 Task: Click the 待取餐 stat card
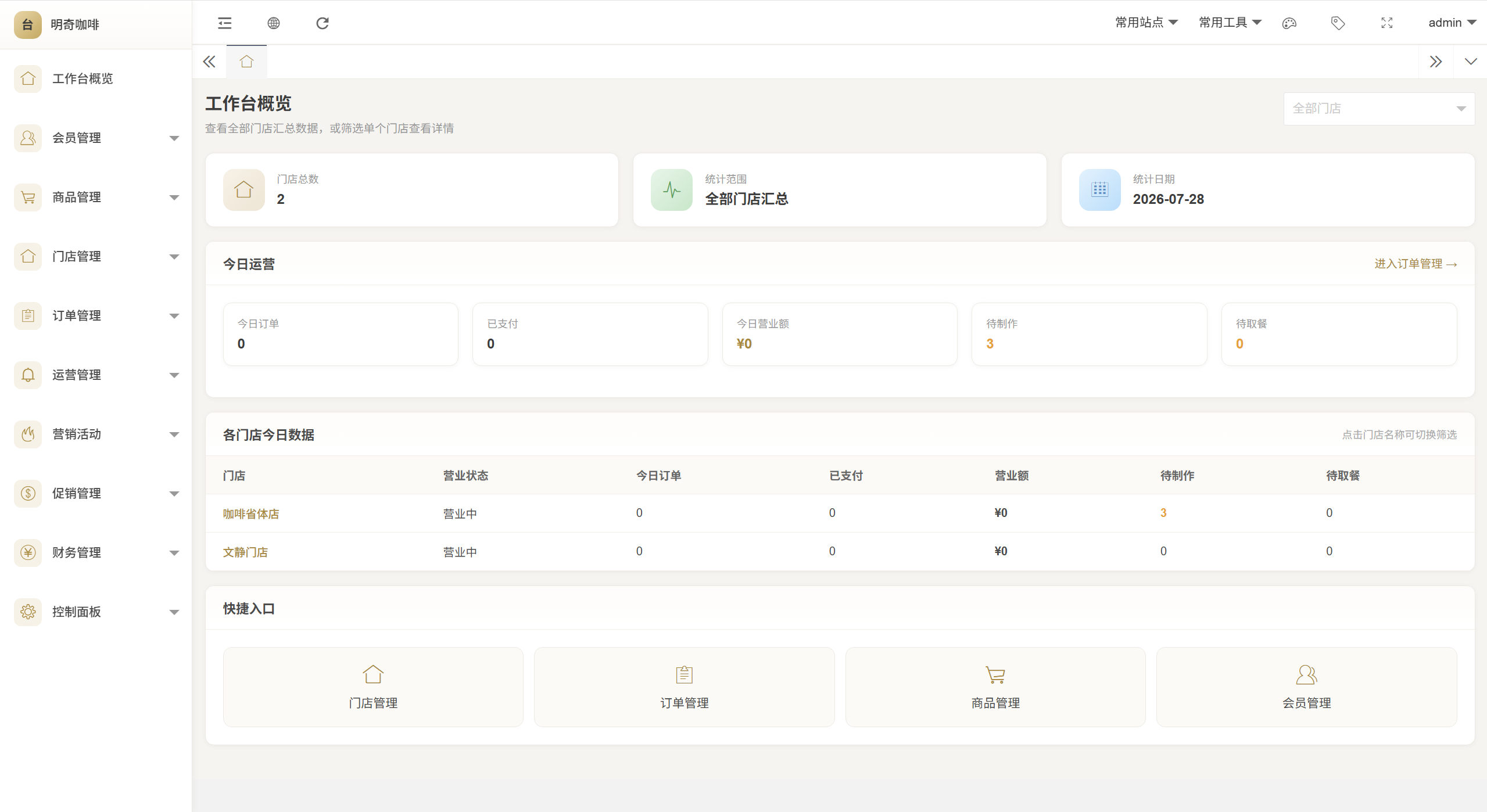pyautogui.click(x=1339, y=334)
